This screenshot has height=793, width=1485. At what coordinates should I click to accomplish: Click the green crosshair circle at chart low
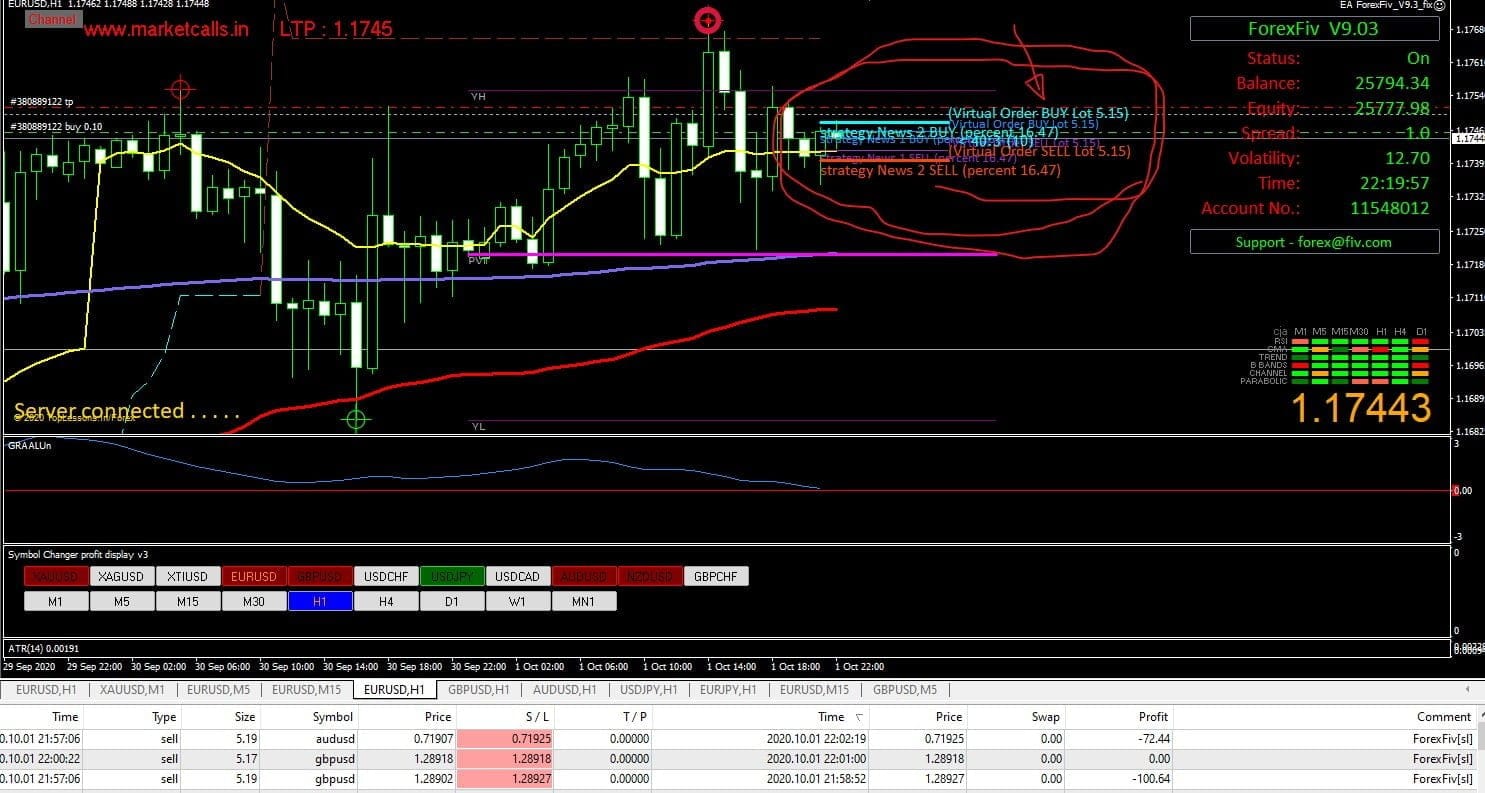click(358, 419)
